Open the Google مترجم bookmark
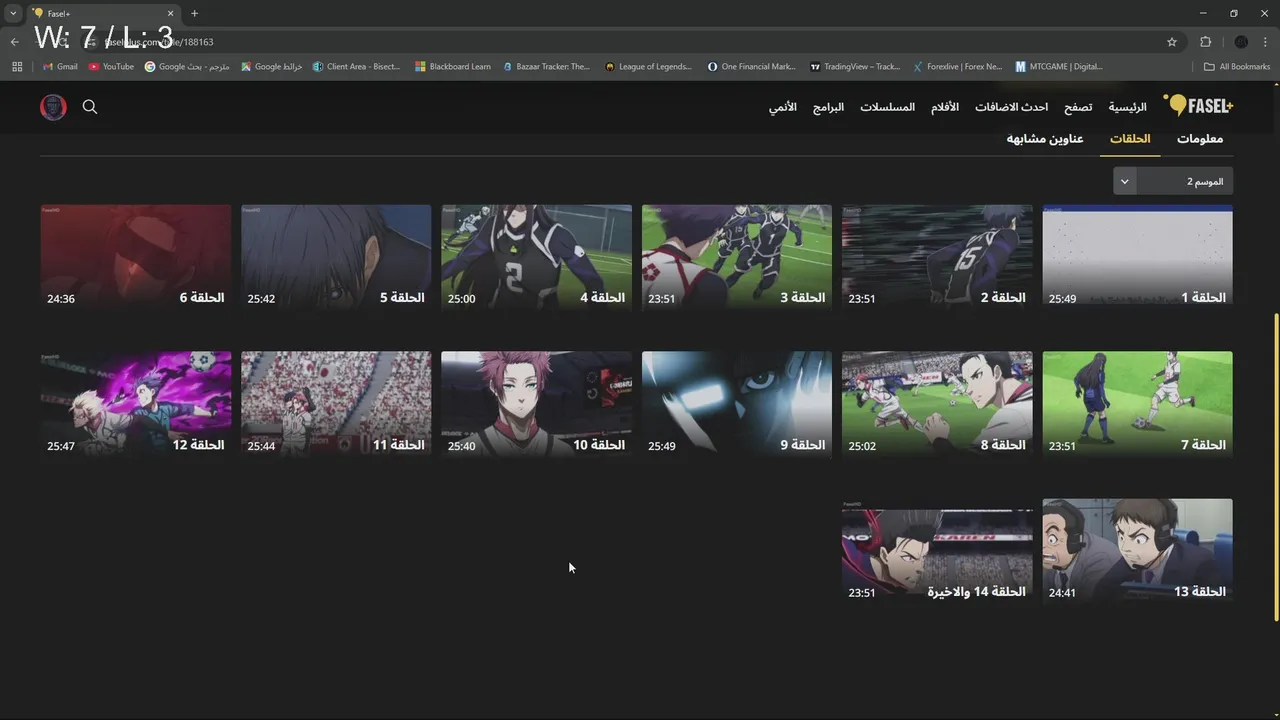Image resolution: width=1280 pixels, height=720 pixels. tap(187, 67)
